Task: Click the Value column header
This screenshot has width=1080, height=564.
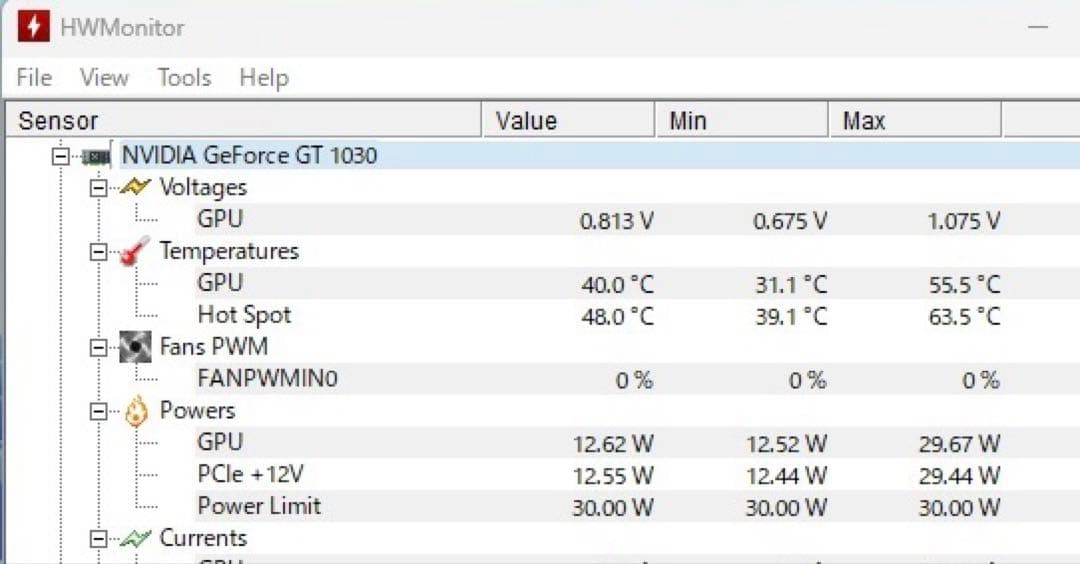Action: (x=568, y=121)
